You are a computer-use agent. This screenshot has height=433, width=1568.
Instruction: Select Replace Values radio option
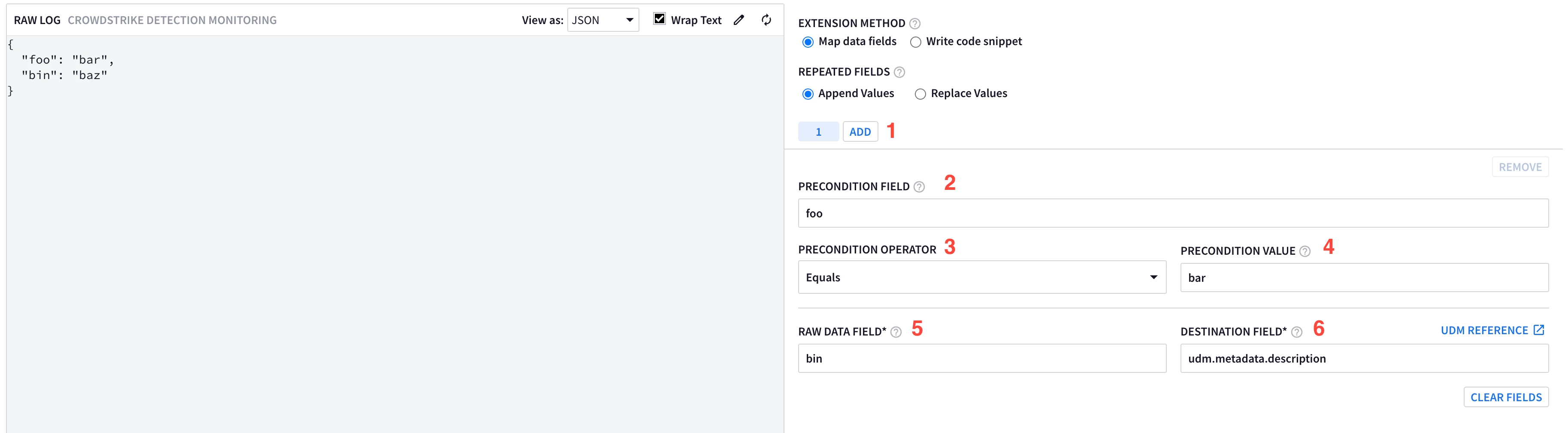click(x=920, y=94)
